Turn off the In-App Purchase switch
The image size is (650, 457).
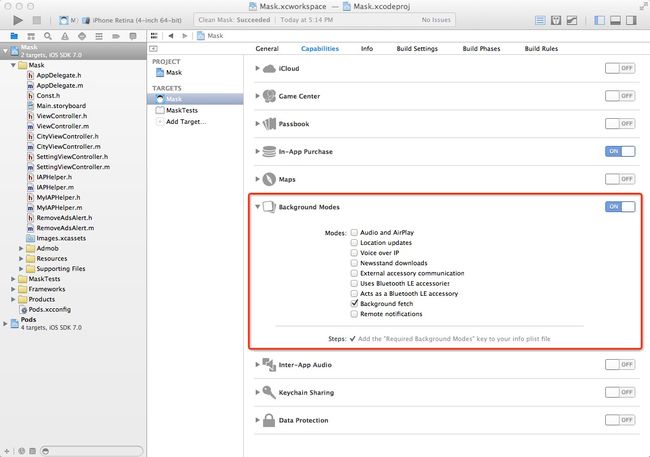coord(620,151)
